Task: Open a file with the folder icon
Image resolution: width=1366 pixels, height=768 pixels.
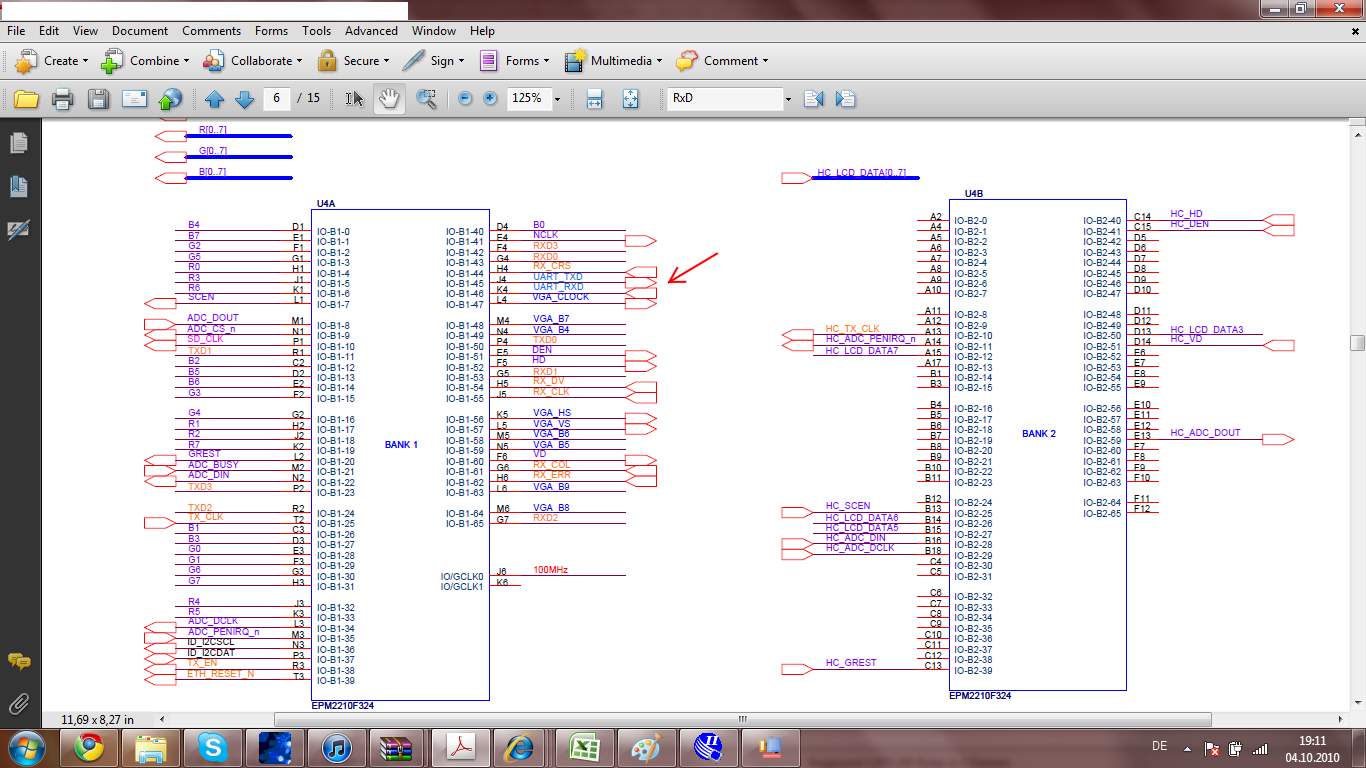Action: pos(26,98)
